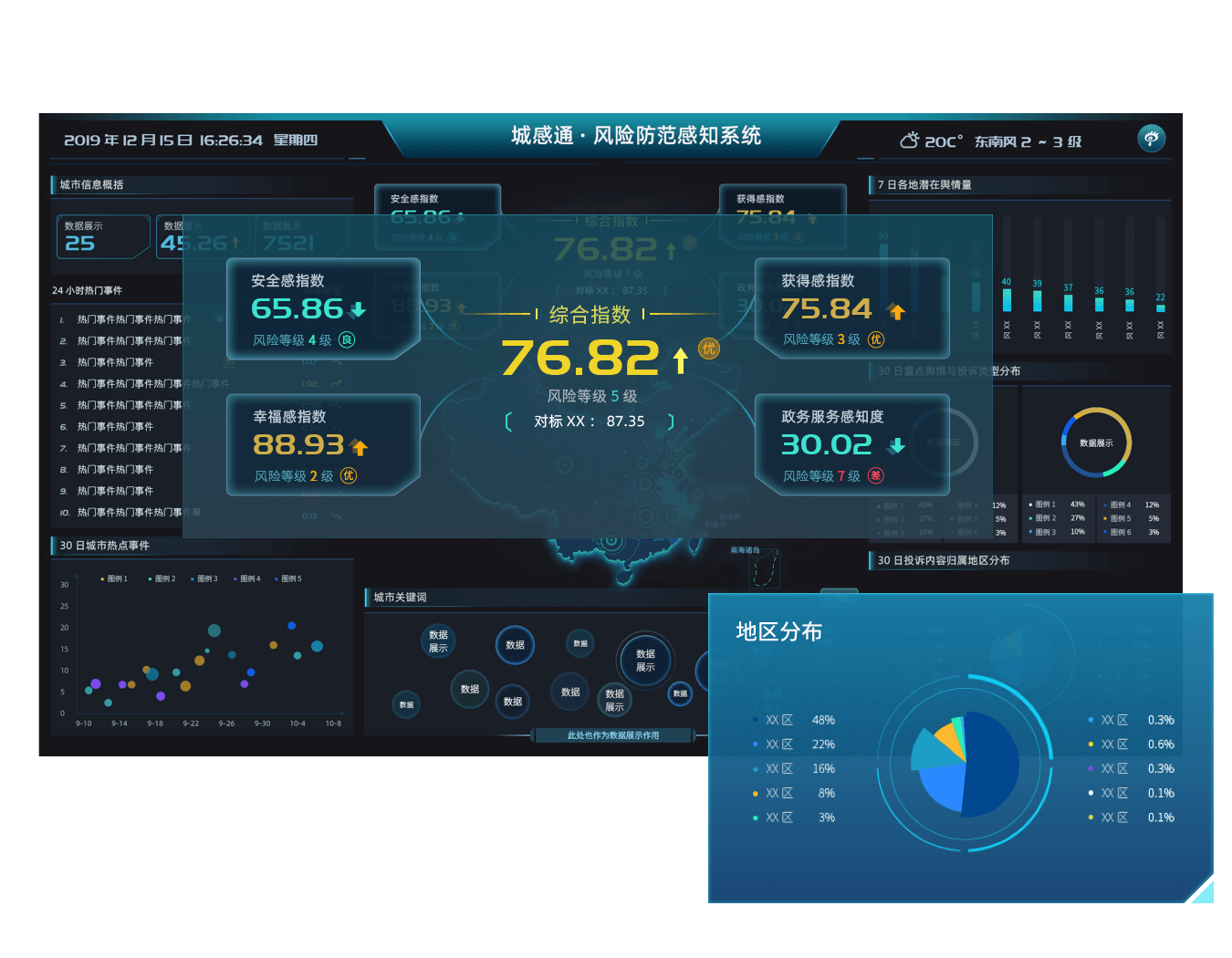Click the 优 badge after 风险等级 2 级
The width and height of the screenshot is (1232, 958).
349,475
